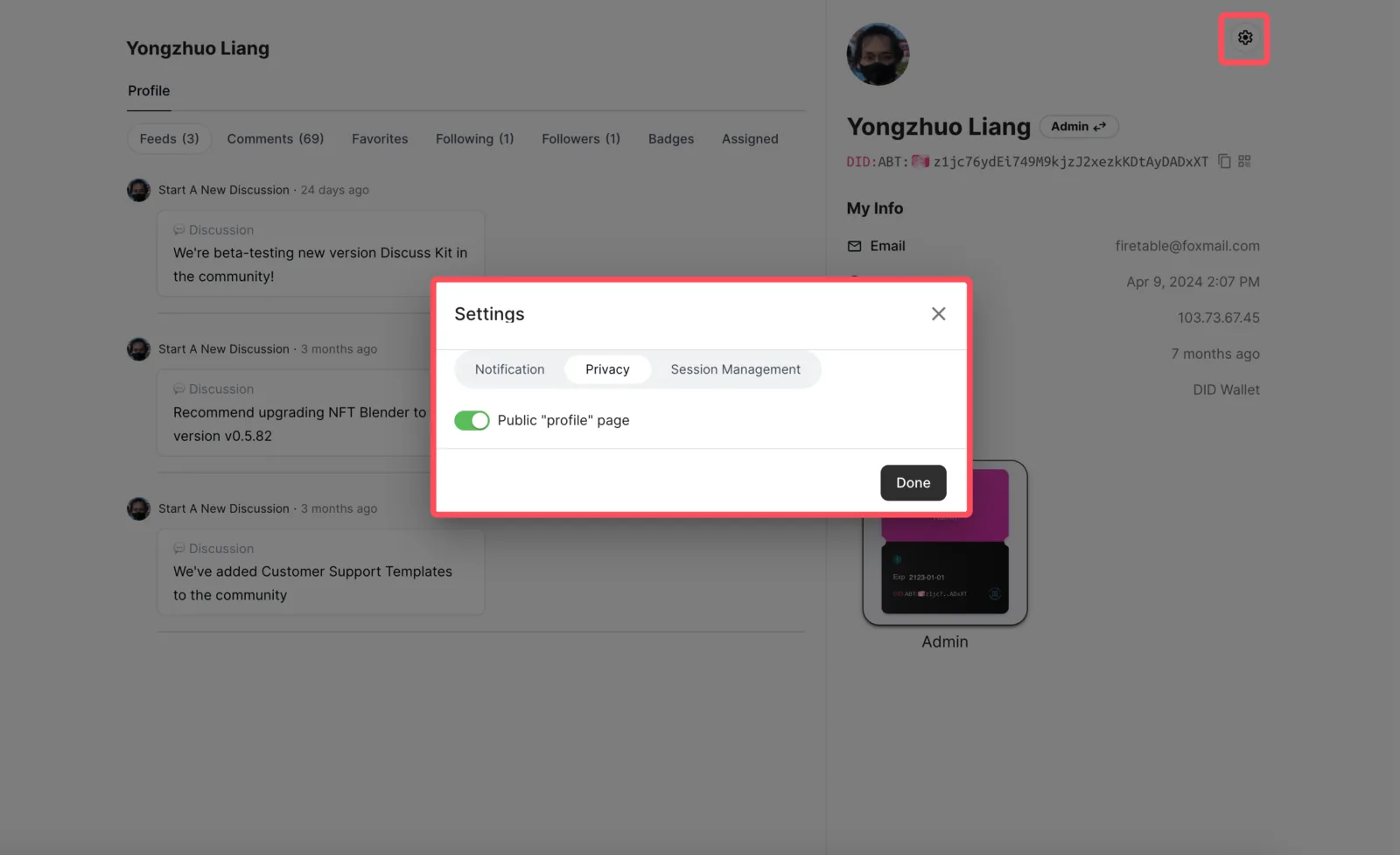
Task: Click the envelope icon beside Email
Action: [x=854, y=246]
